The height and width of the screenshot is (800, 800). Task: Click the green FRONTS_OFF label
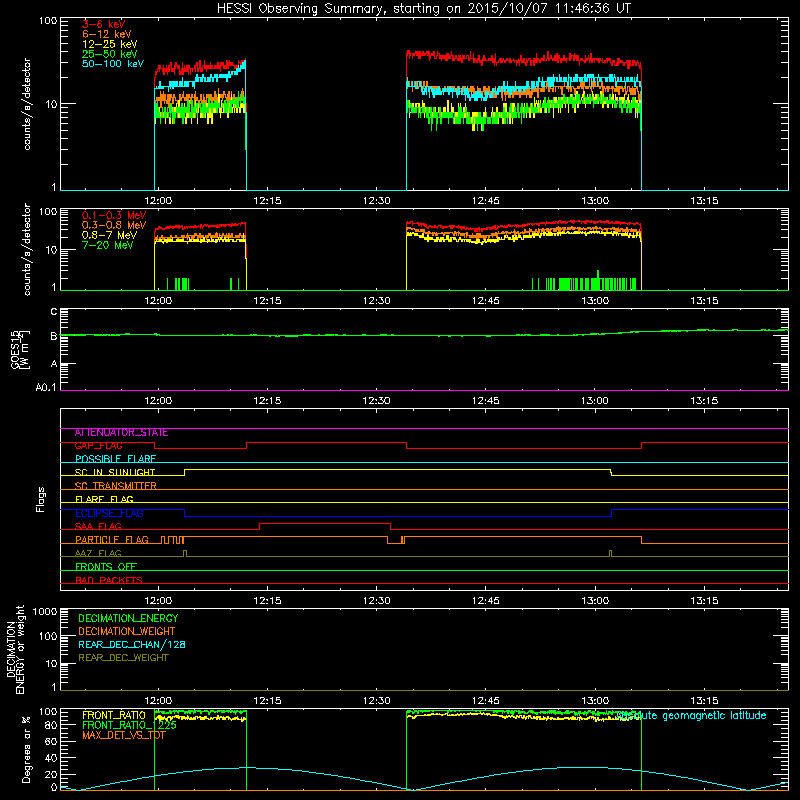point(106,567)
